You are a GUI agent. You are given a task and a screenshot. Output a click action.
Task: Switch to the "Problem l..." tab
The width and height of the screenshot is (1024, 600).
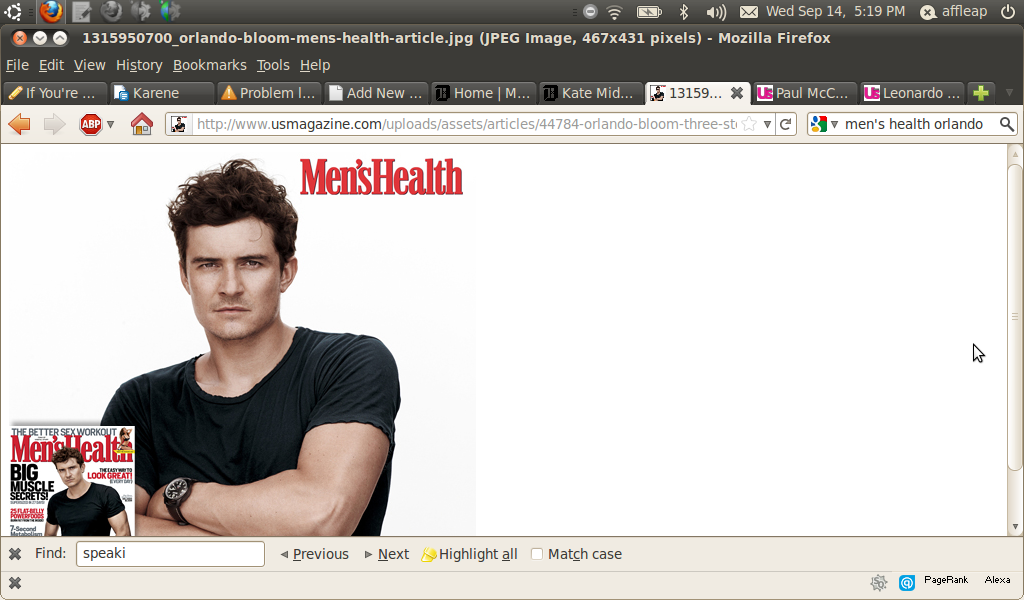[268, 93]
